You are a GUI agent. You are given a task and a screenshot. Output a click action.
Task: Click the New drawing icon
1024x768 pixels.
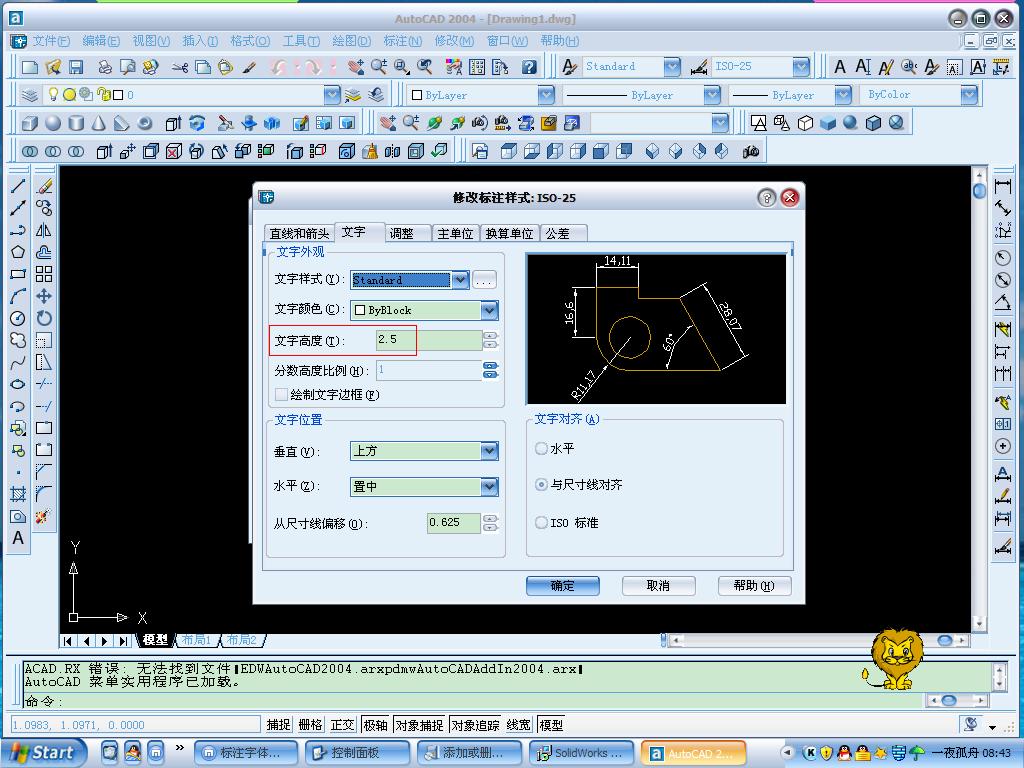click(29, 67)
